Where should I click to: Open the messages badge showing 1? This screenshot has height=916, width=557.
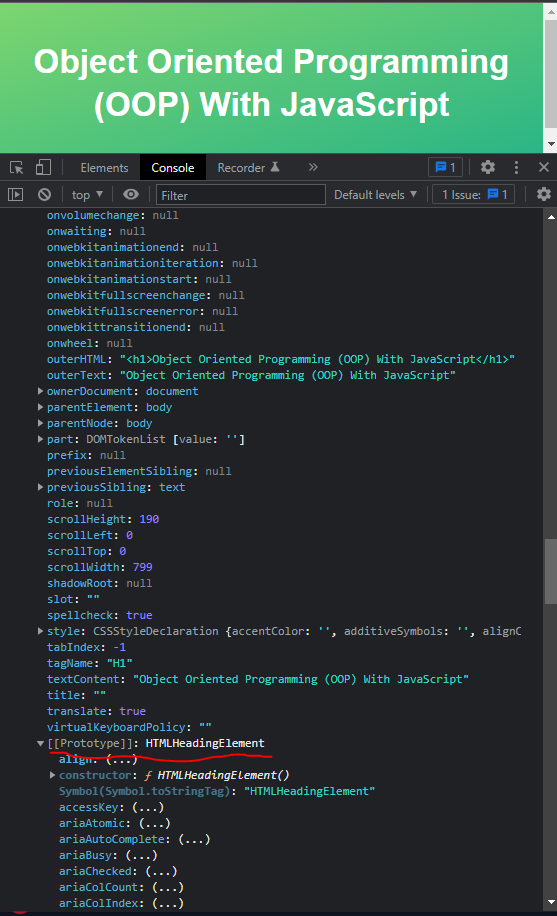click(x=445, y=168)
